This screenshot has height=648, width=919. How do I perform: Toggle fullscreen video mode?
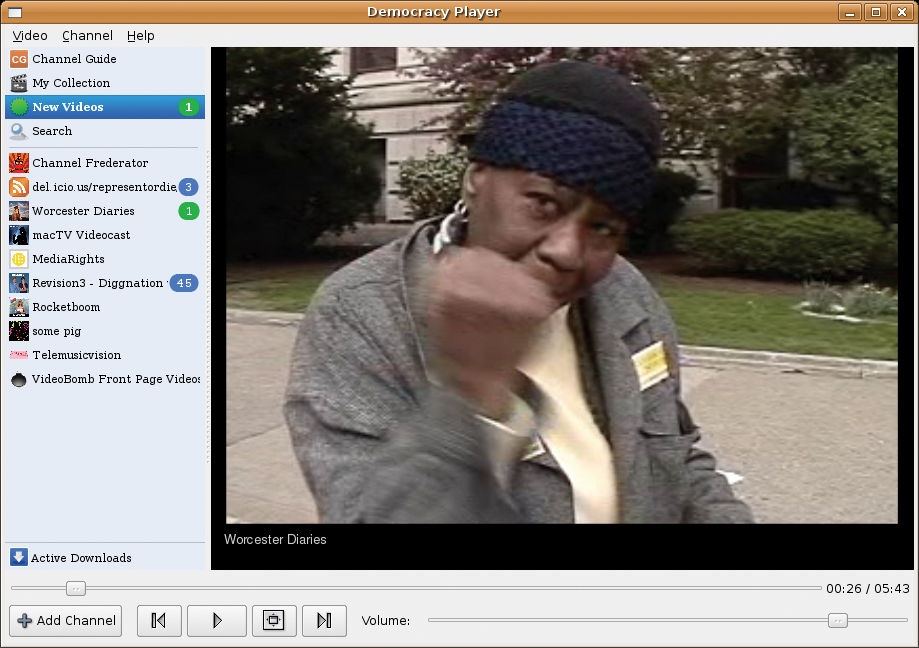coord(274,620)
